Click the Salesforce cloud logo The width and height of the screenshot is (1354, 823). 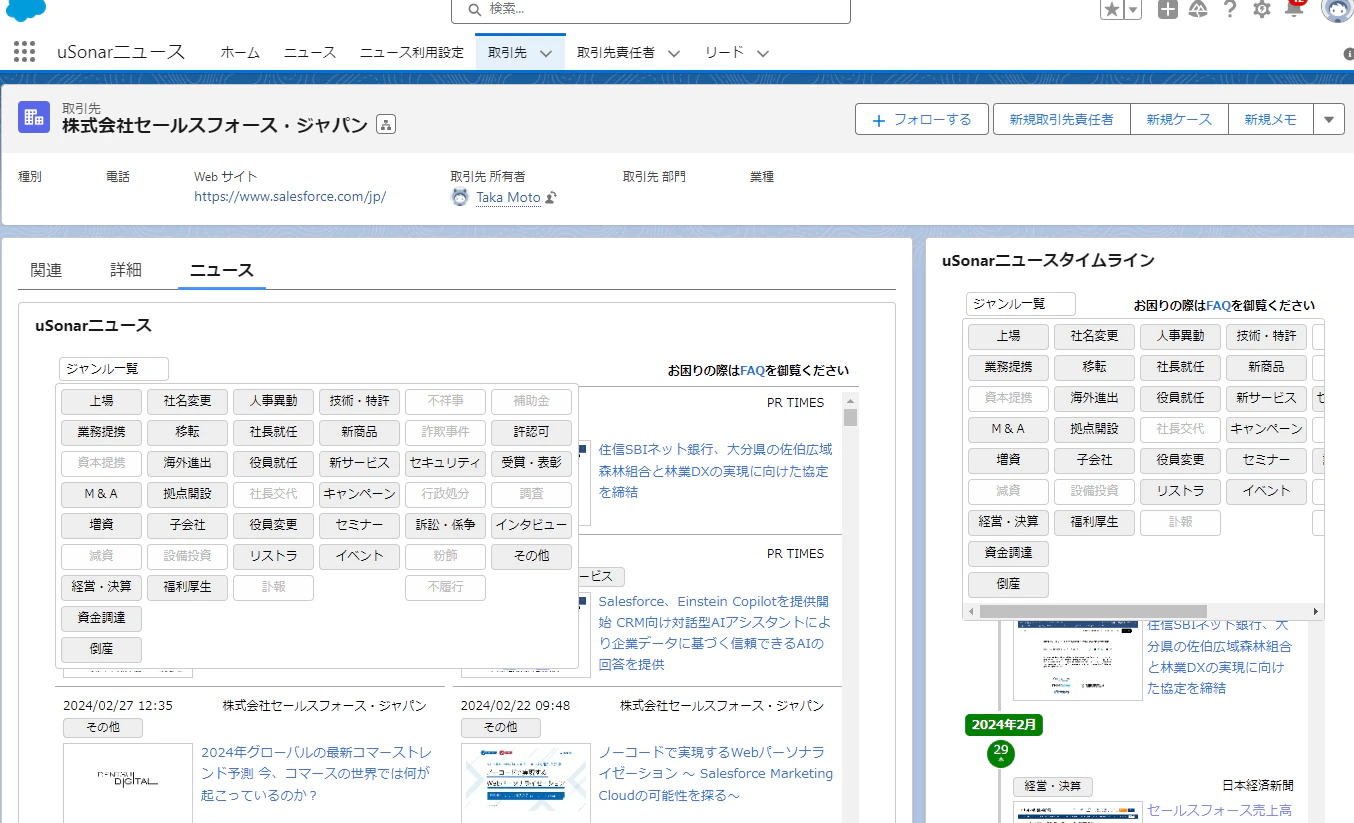pyautogui.click(x=27, y=9)
